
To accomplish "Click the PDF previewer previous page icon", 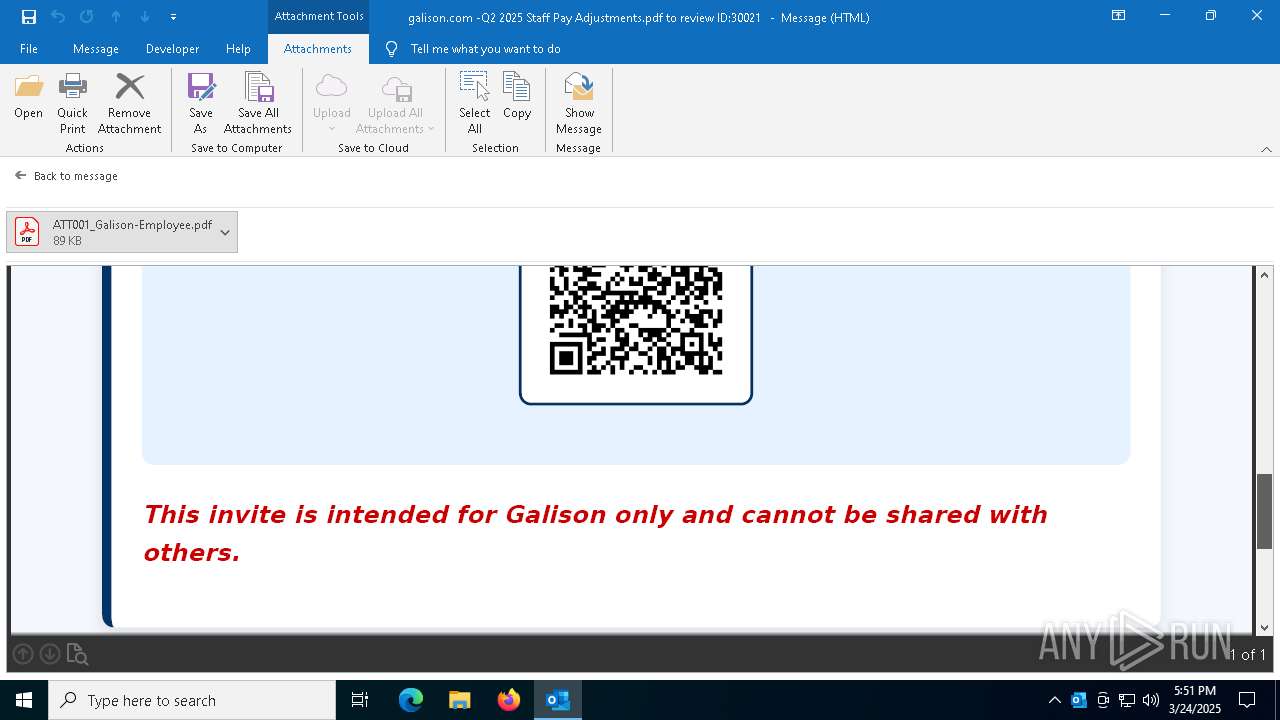I will pos(23,654).
